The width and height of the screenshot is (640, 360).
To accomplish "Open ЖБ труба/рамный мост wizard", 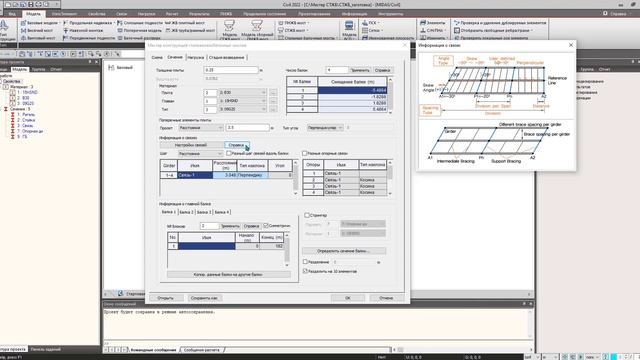I will coord(190,30).
